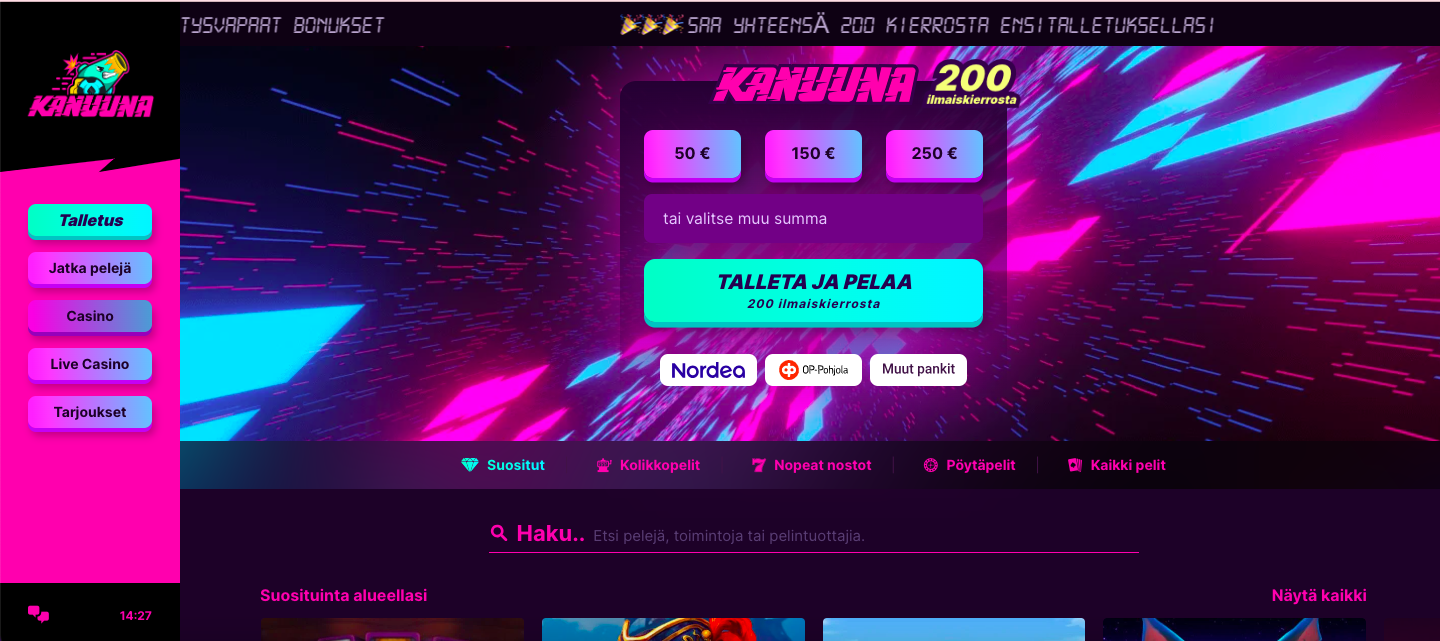Click the Nopeat nostot category icon
1440x641 pixels.
pos(758,465)
